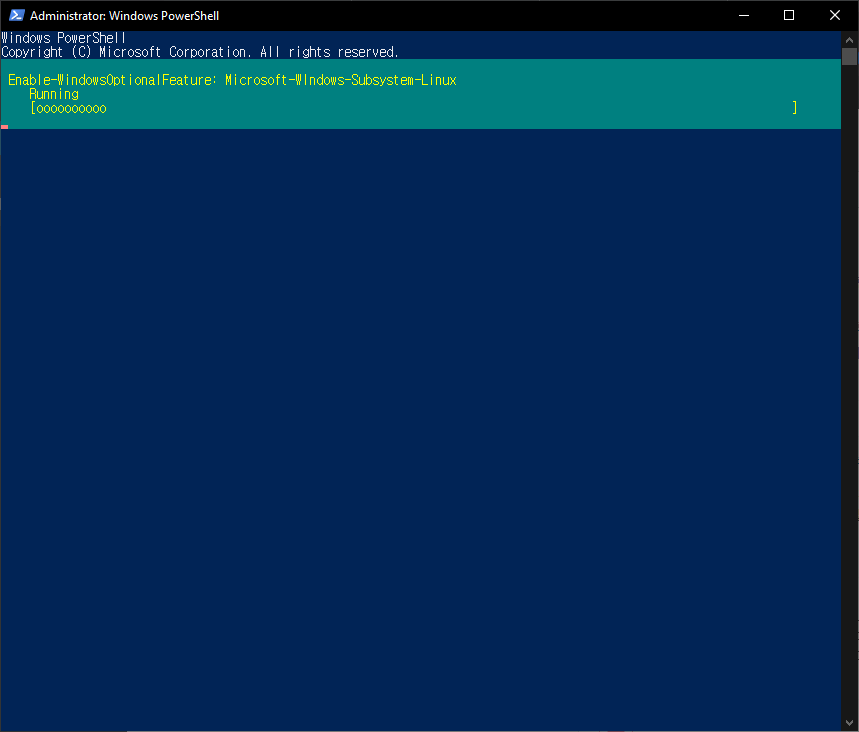The width and height of the screenshot is (859, 732).
Task: Click the progress bar closing bracket
Action: [795, 108]
